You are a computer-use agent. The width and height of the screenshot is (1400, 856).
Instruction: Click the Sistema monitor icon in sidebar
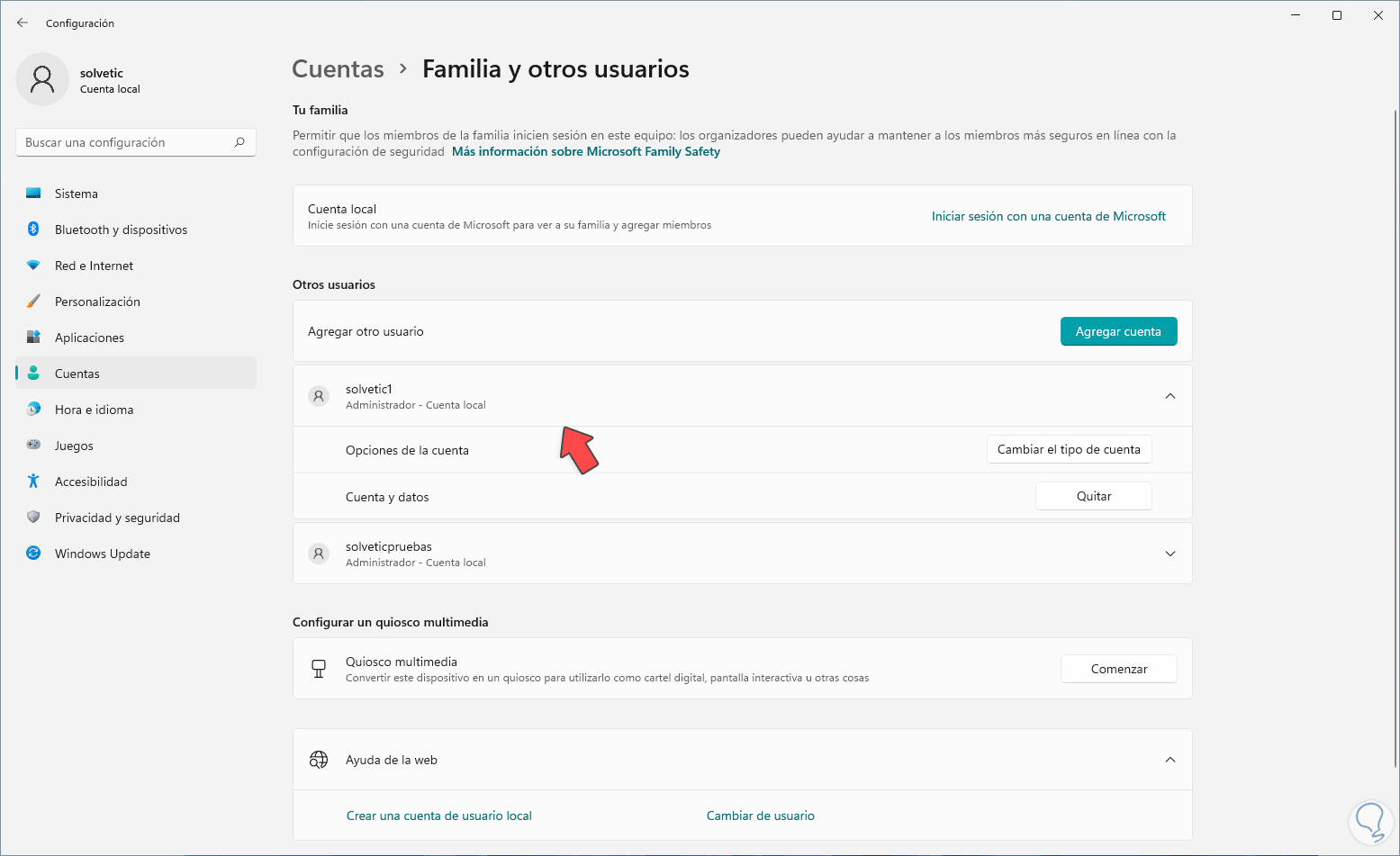point(33,194)
